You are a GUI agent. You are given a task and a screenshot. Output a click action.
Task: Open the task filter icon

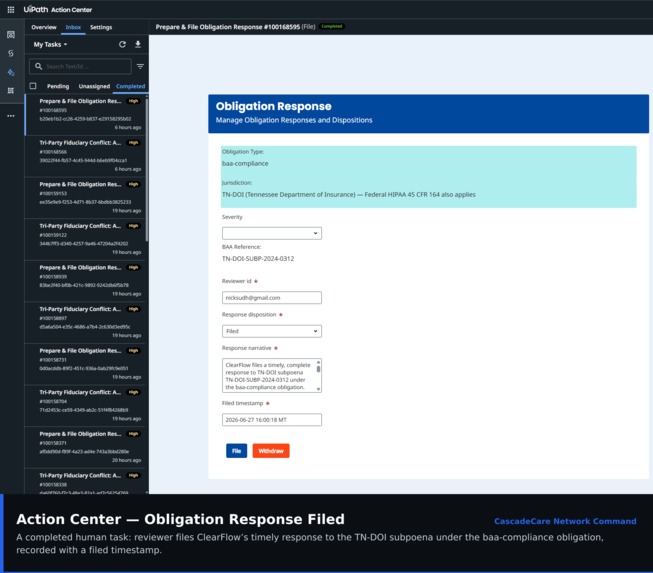(x=140, y=67)
